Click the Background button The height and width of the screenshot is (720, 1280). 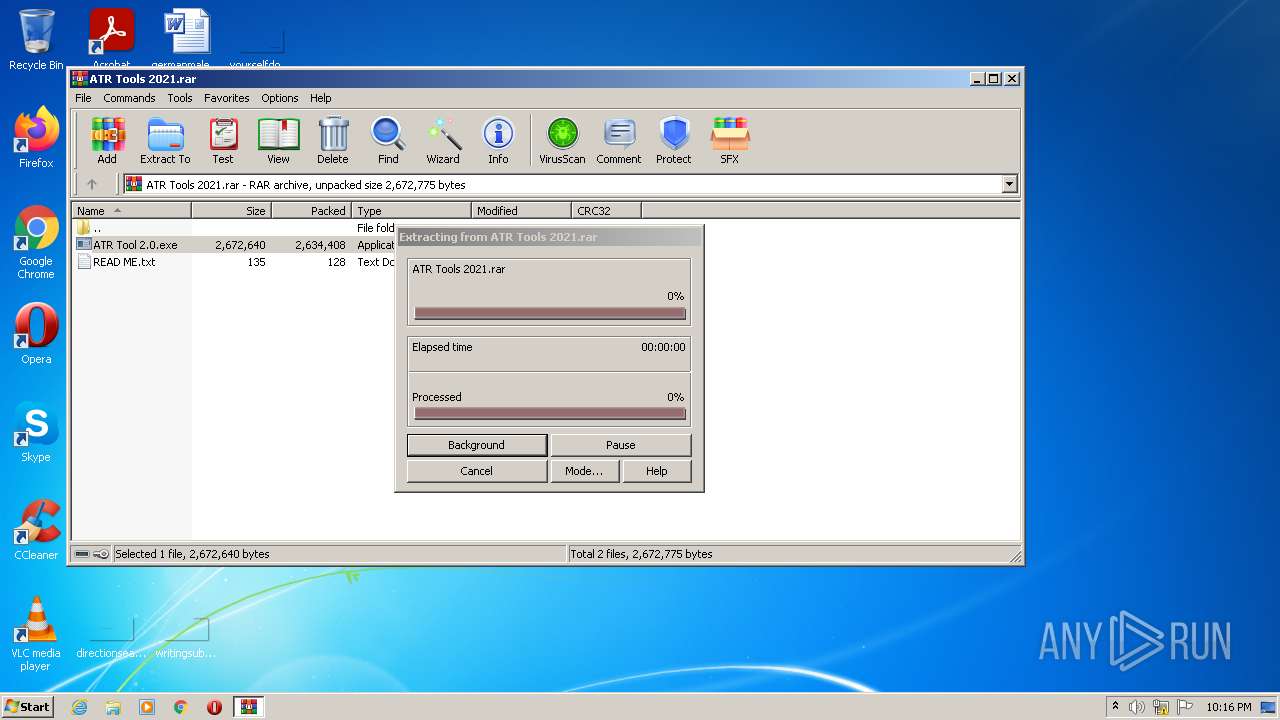[x=477, y=445]
